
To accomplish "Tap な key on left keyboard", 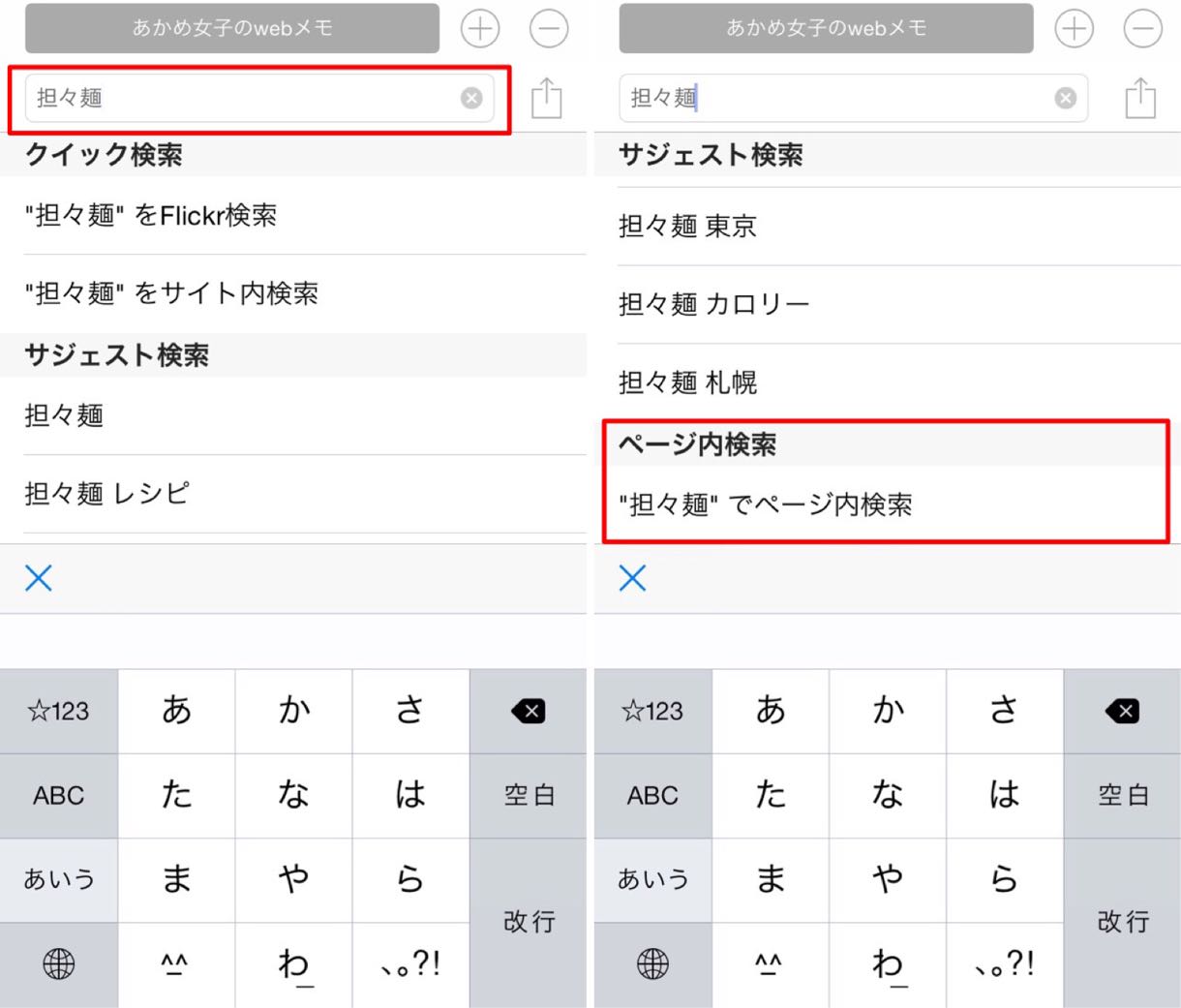I will click(x=293, y=796).
